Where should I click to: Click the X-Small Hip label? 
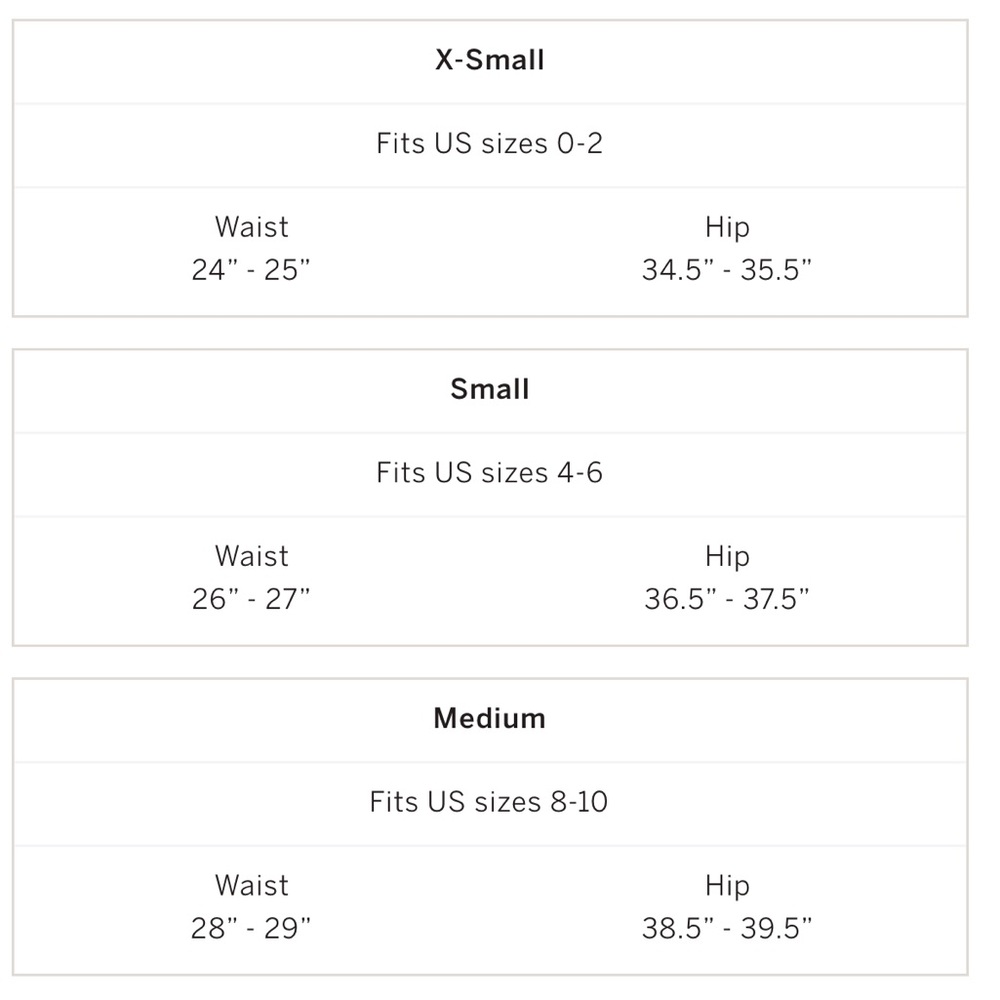tap(727, 228)
